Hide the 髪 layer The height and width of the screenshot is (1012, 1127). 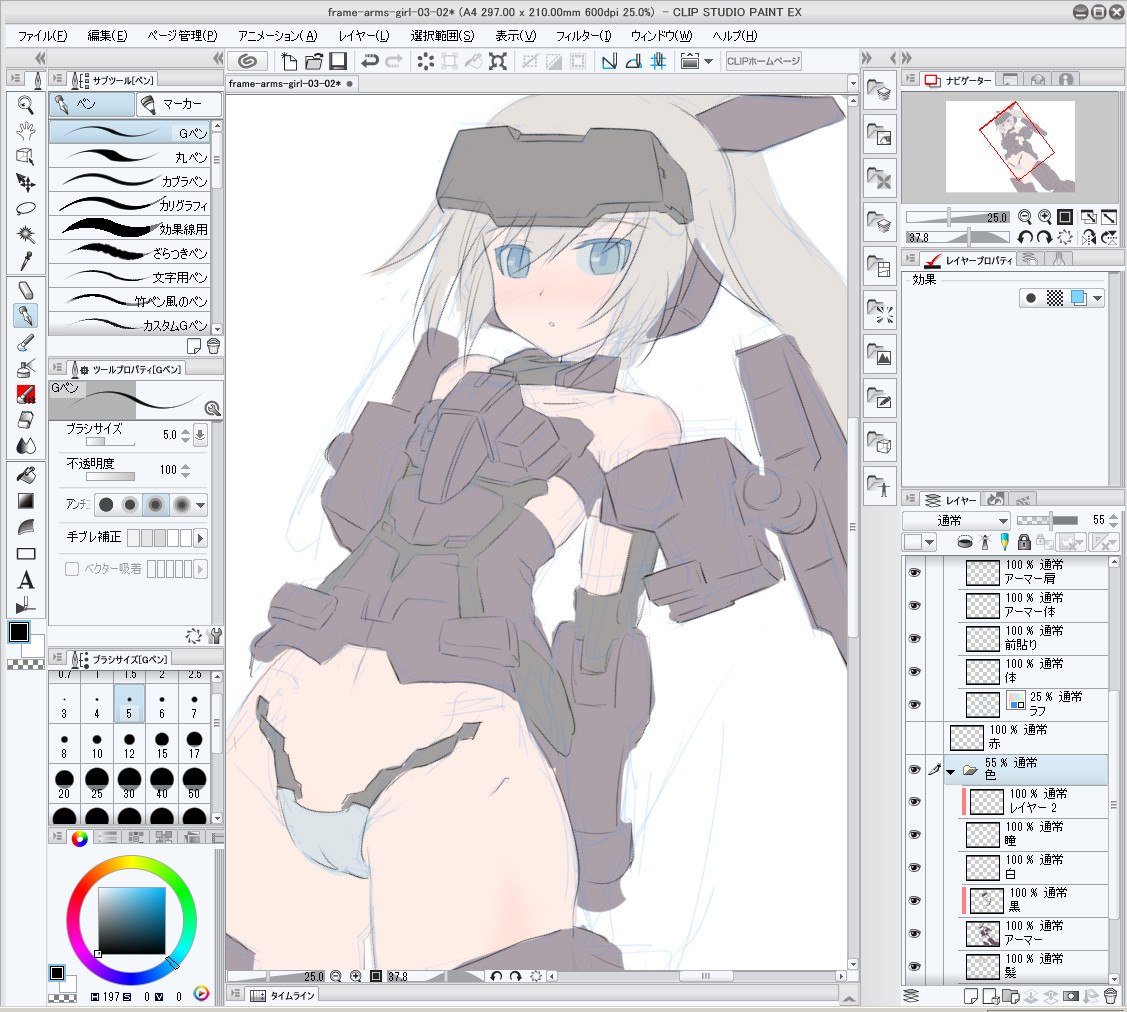click(914, 967)
